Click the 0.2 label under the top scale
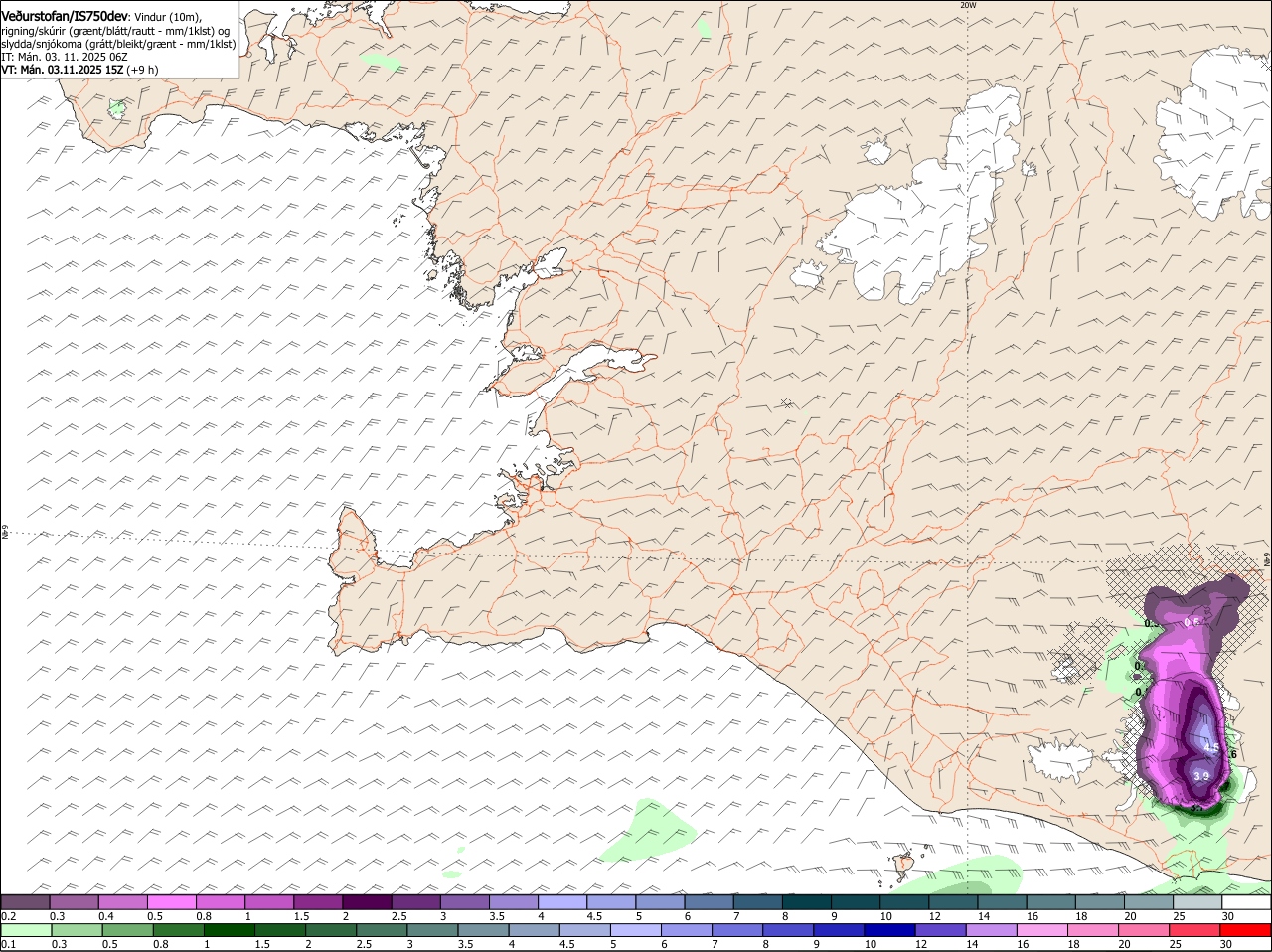The height and width of the screenshot is (952, 1272). pos(8,916)
